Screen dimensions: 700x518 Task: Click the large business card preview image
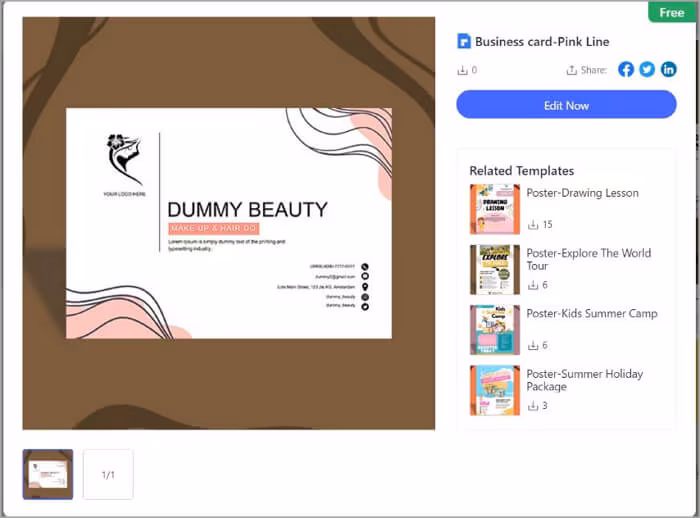coord(229,223)
